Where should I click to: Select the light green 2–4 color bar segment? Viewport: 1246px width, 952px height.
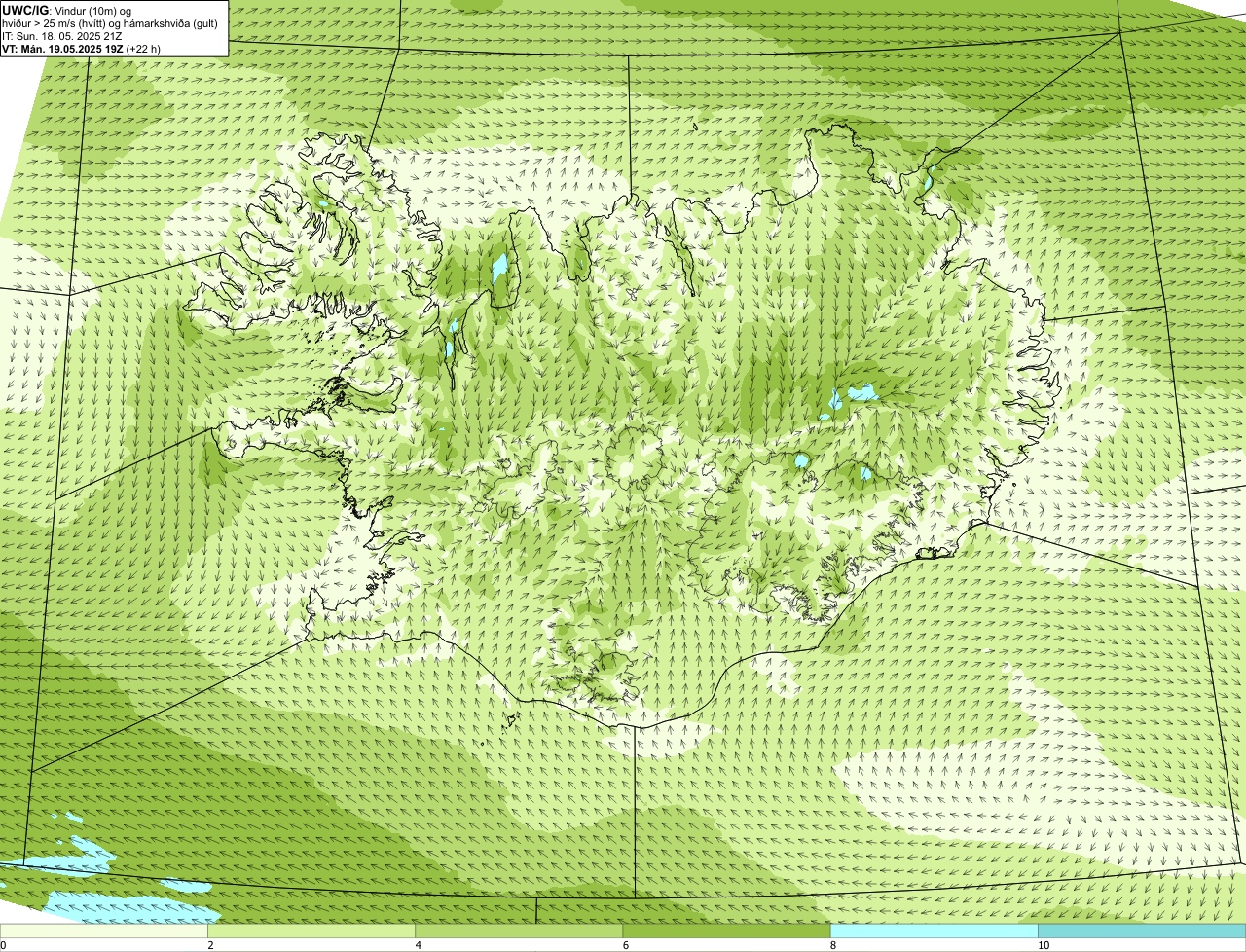311,932
